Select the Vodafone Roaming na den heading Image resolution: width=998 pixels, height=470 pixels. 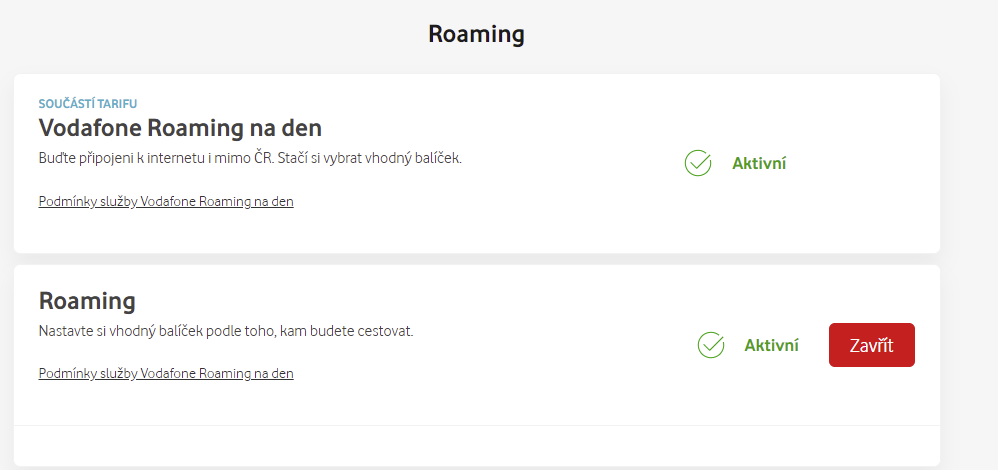click(x=180, y=129)
